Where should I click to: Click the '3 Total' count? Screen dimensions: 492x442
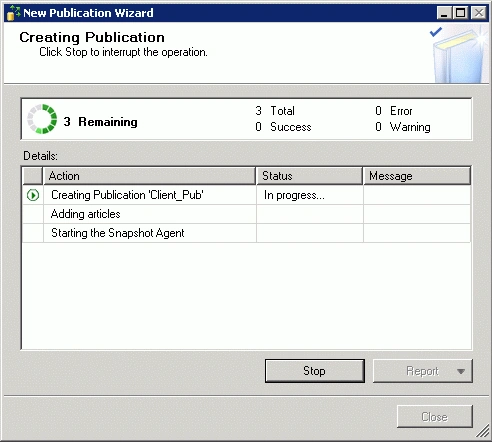pos(275,111)
